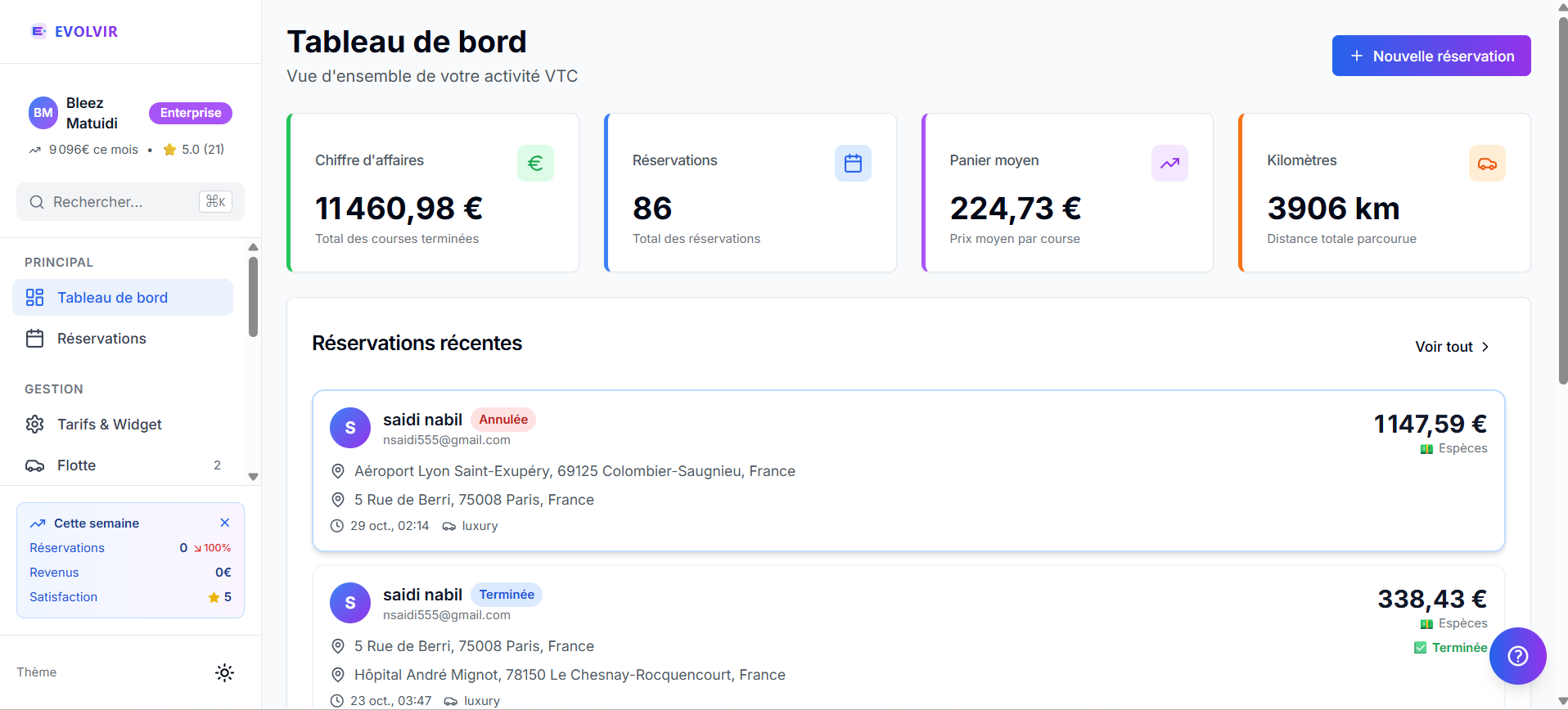Click the trend icon on Panier moyen
Viewport: 1568px width, 710px height.
click(1169, 164)
